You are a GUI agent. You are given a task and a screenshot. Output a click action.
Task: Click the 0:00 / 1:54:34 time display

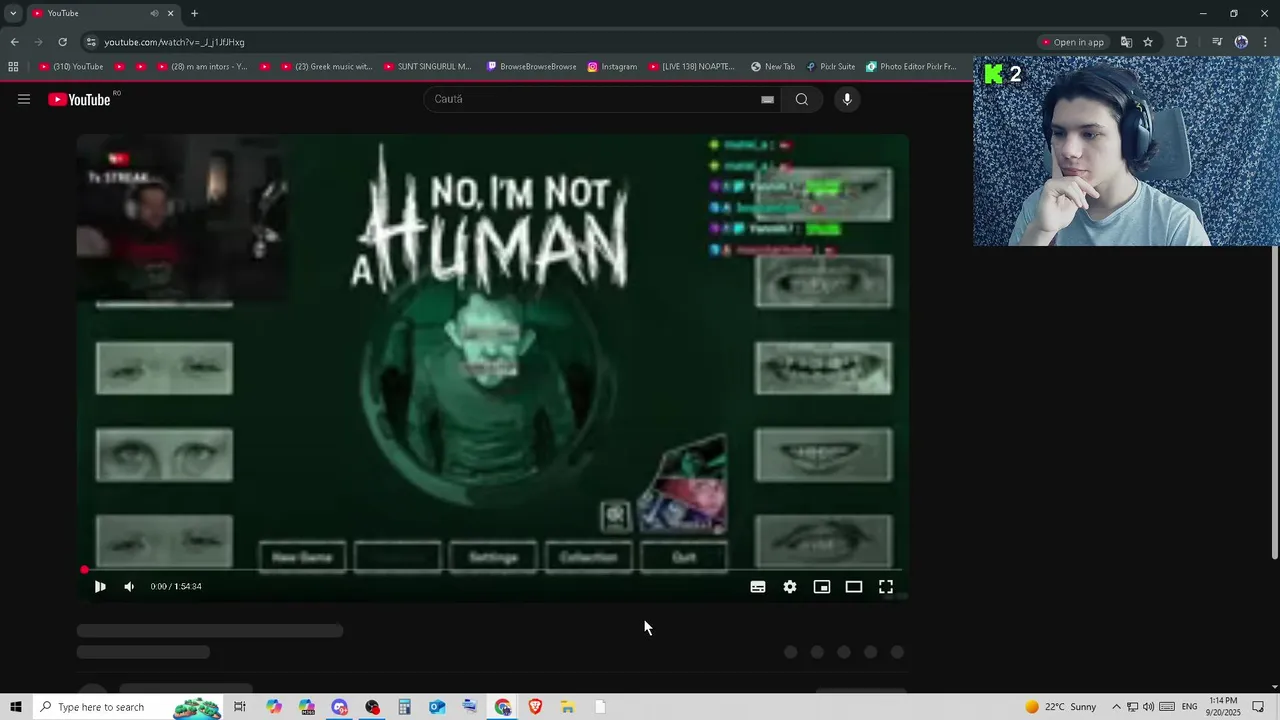[176, 587]
